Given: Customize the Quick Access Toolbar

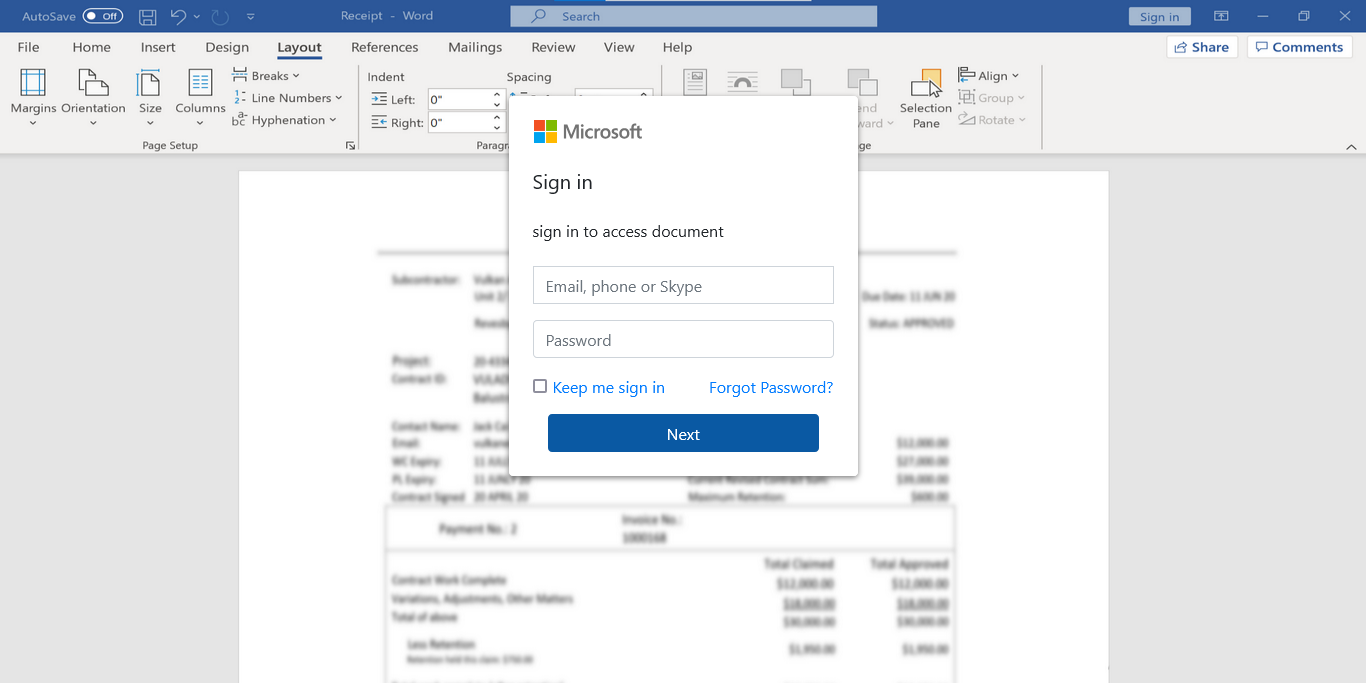Looking at the screenshot, I should pyautogui.click(x=250, y=17).
